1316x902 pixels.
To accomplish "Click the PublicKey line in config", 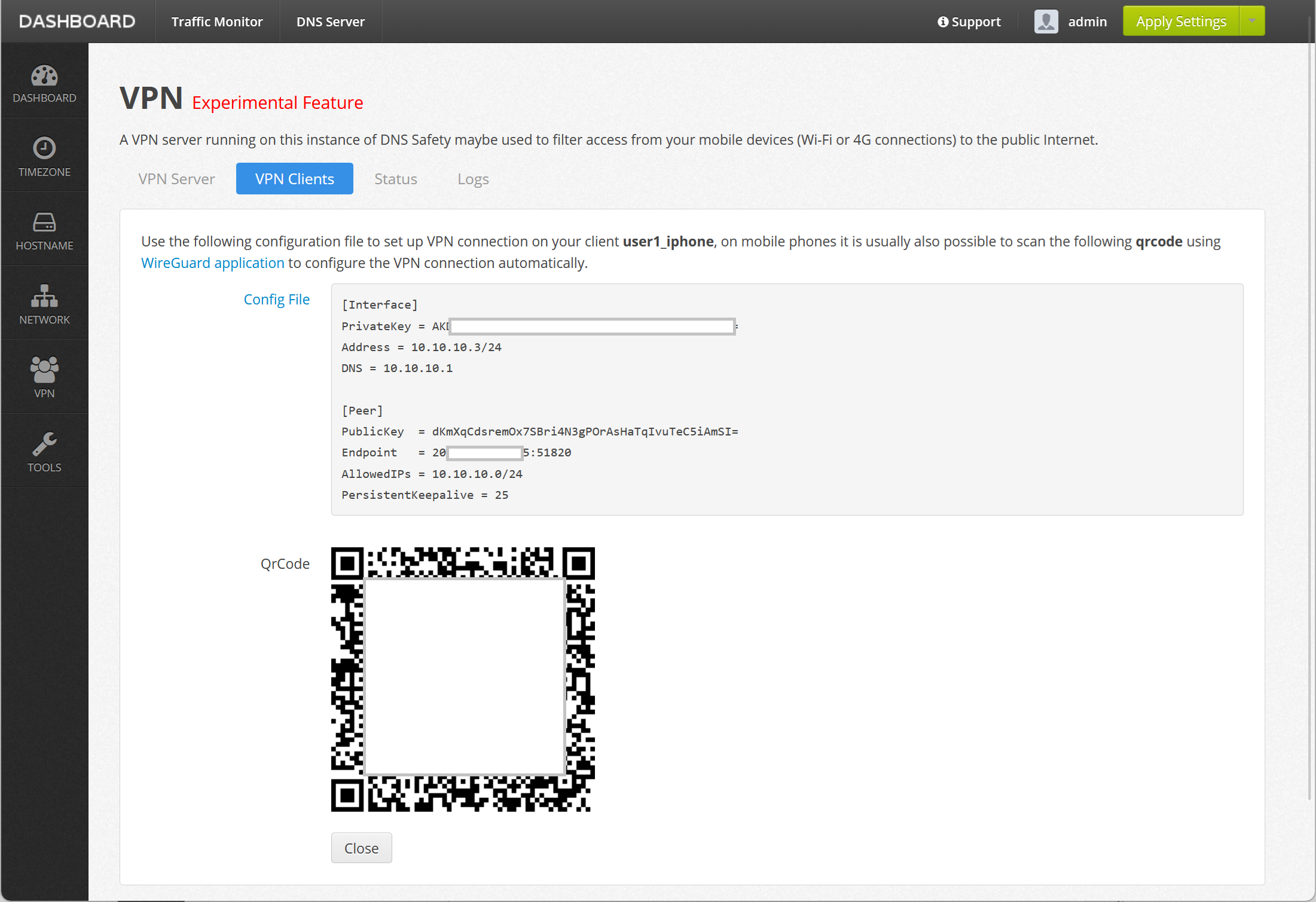I will pos(540,431).
